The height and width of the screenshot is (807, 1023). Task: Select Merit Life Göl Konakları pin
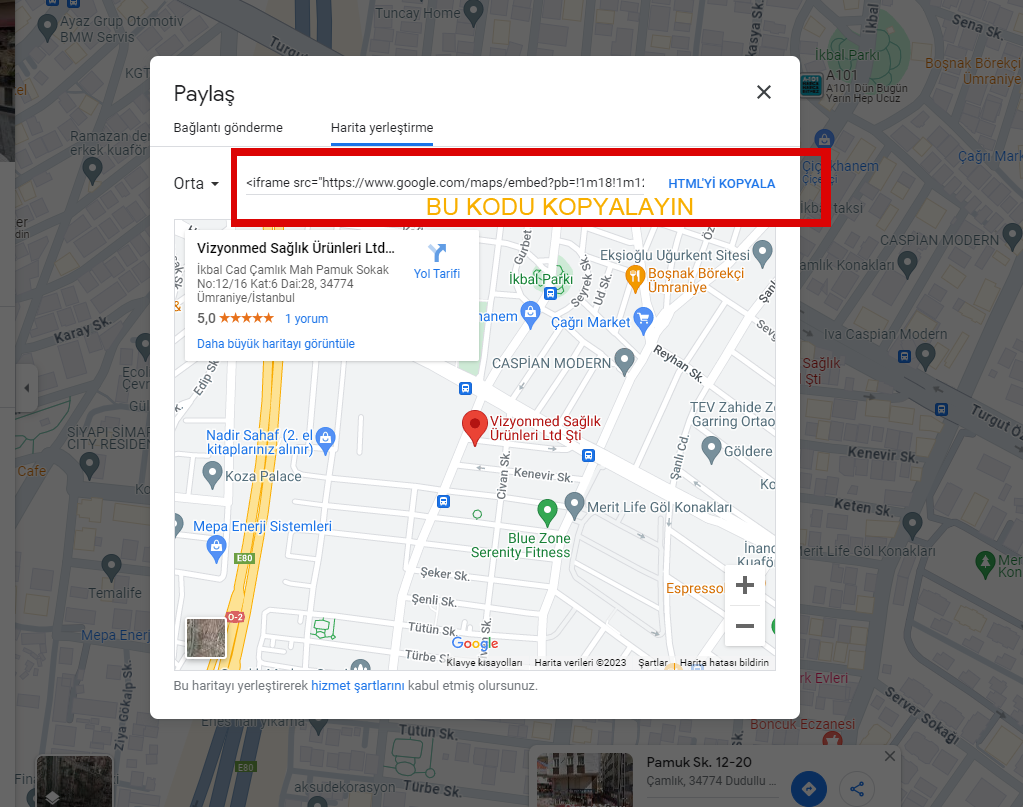(574, 506)
